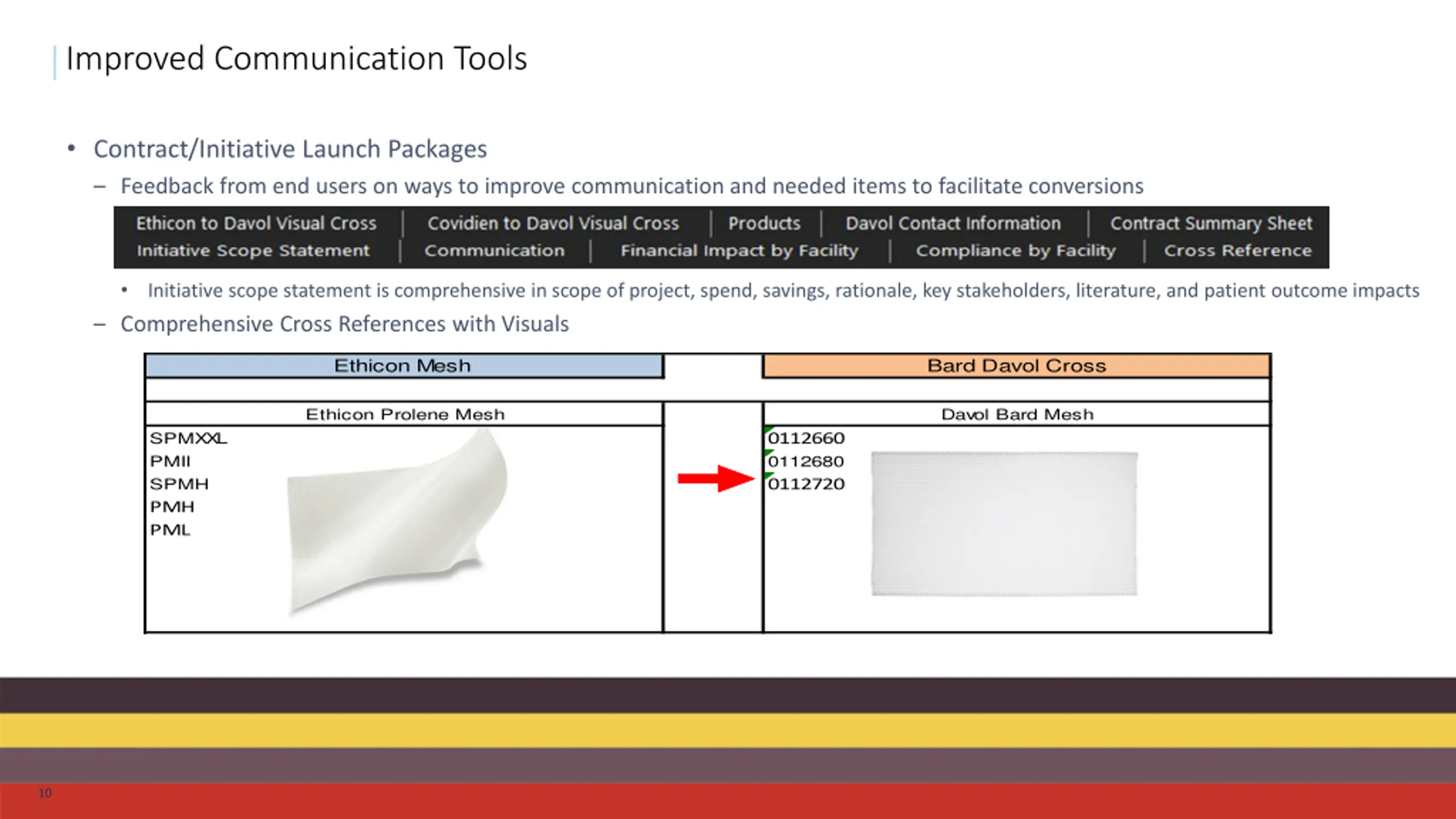This screenshot has height=819, width=1456.
Task: Click the Feedback from end users line
Action: 632,186
